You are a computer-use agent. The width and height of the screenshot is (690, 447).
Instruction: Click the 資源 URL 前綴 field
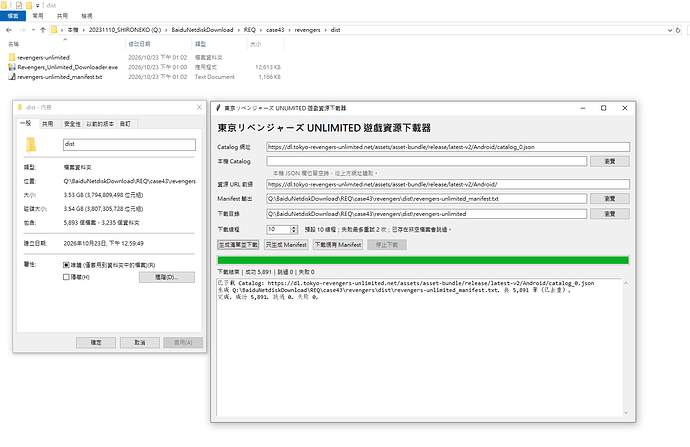tap(448, 184)
